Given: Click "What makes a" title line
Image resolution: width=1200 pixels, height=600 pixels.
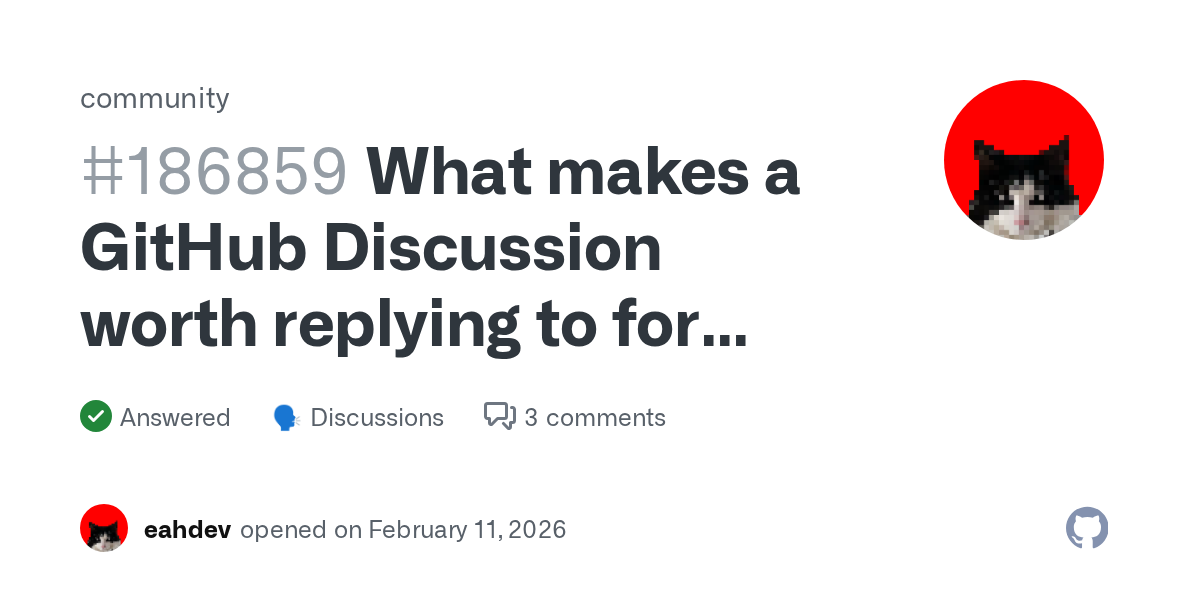Looking at the screenshot, I should (584, 172).
